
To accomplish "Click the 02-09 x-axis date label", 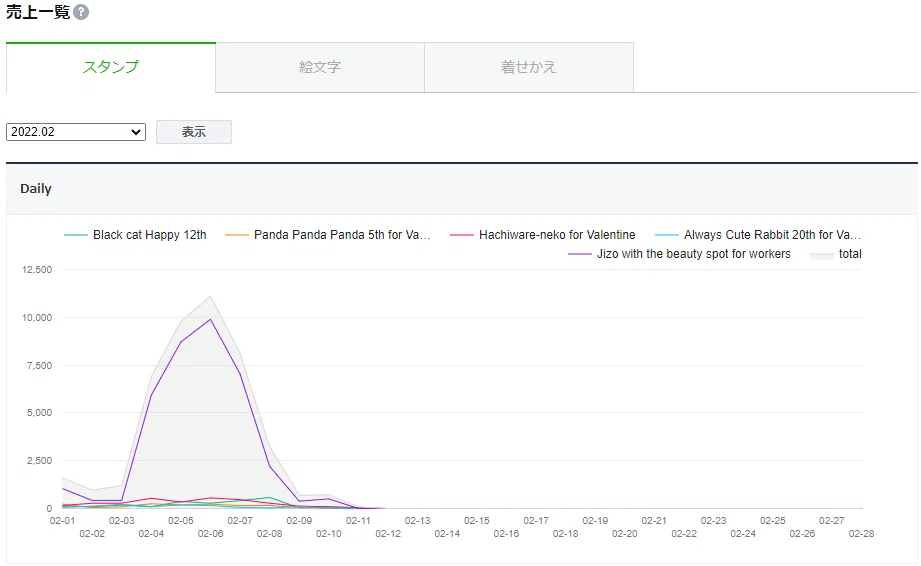I will point(299,521).
